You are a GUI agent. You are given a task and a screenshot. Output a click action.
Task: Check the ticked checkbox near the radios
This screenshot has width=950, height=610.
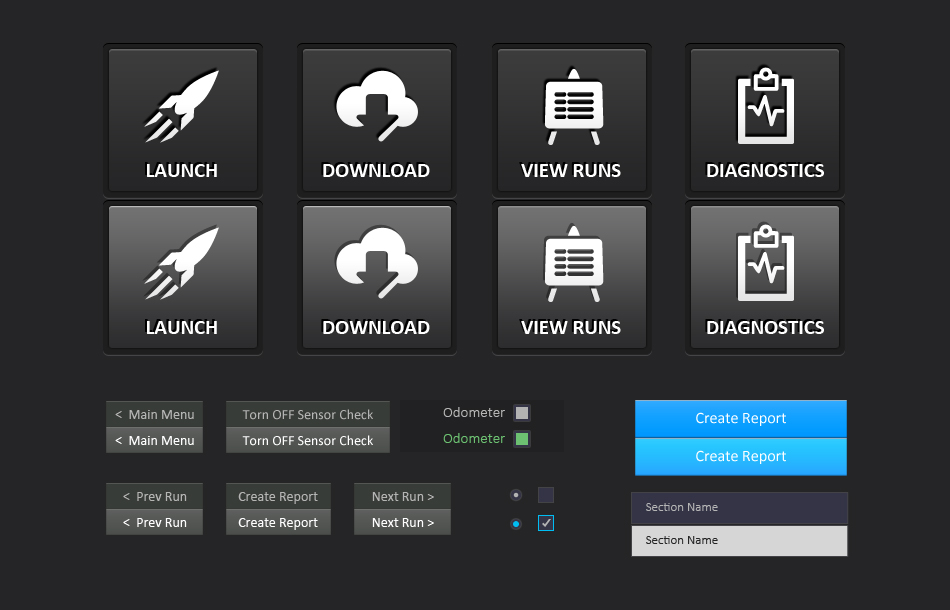[x=546, y=522]
